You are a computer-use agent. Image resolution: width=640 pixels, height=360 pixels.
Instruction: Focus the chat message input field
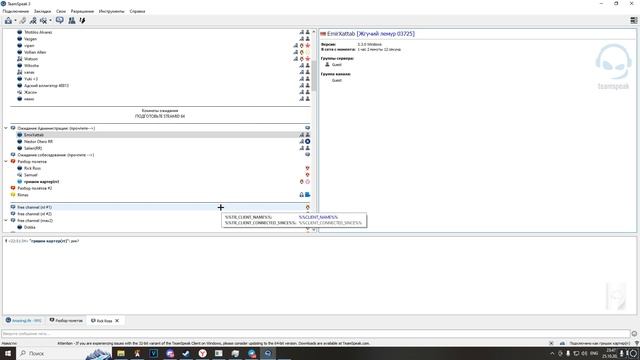click(x=316, y=334)
